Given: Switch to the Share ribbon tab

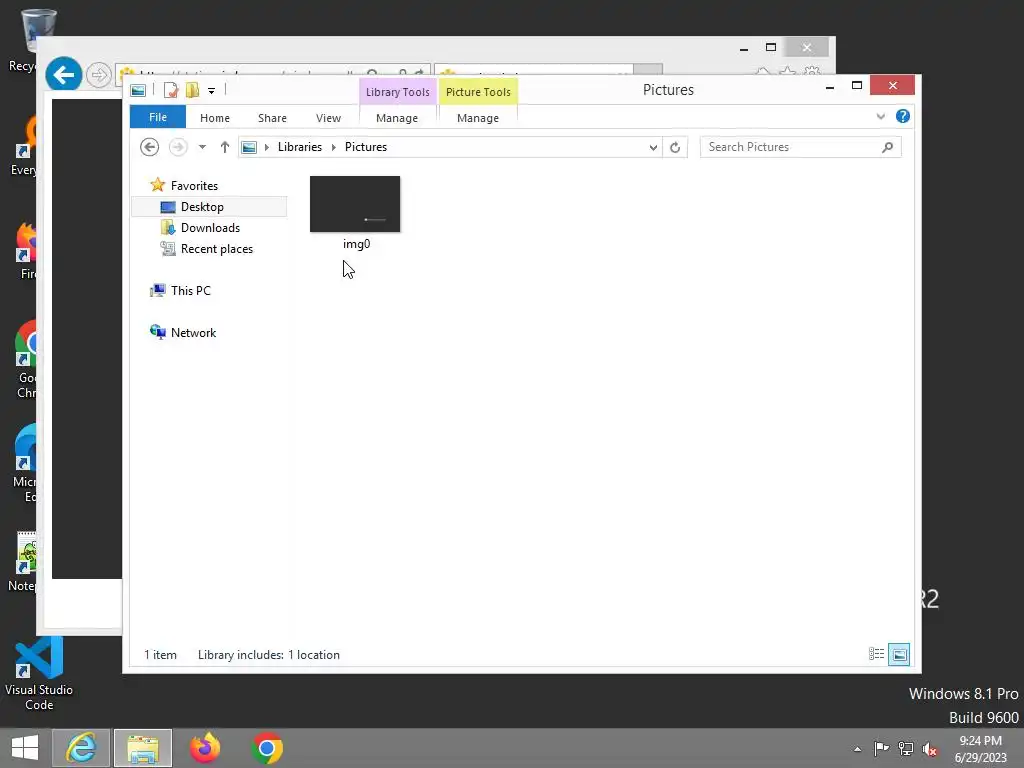Looking at the screenshot, I should (x=272, y=118).
